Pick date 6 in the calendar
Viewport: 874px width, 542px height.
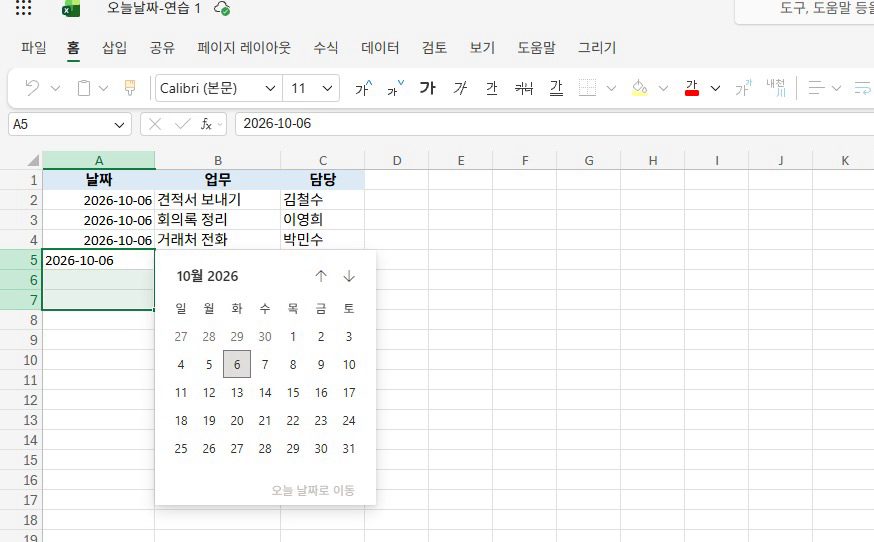[x=237, y=364]
